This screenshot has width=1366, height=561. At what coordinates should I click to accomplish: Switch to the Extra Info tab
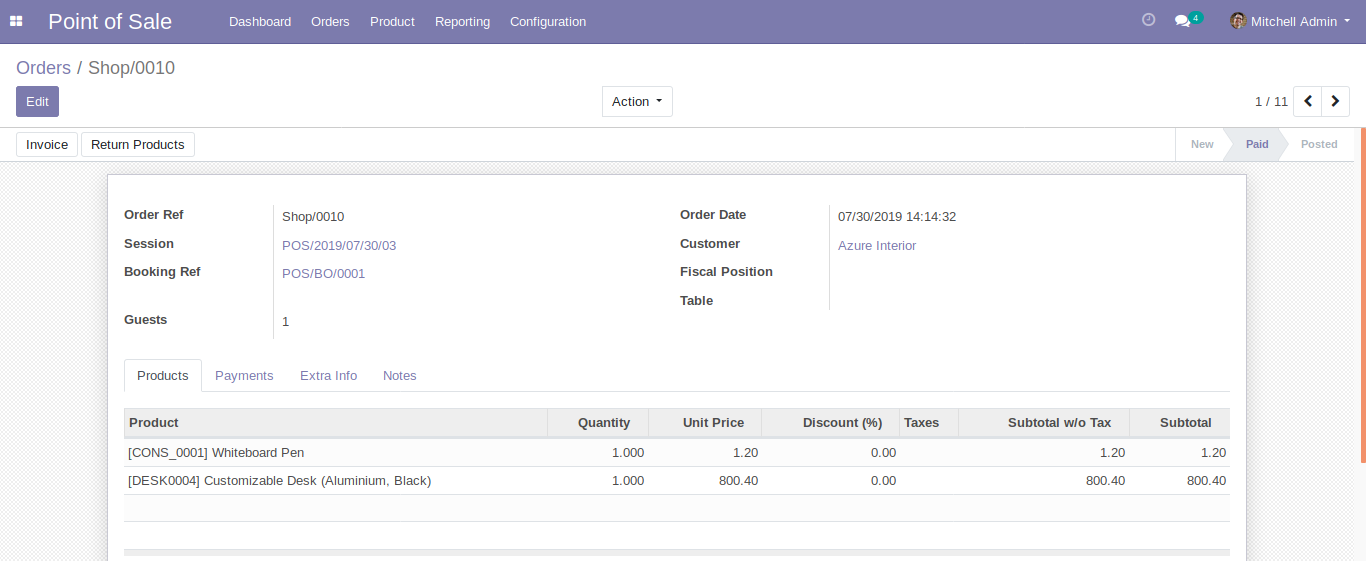click(328, 375)
